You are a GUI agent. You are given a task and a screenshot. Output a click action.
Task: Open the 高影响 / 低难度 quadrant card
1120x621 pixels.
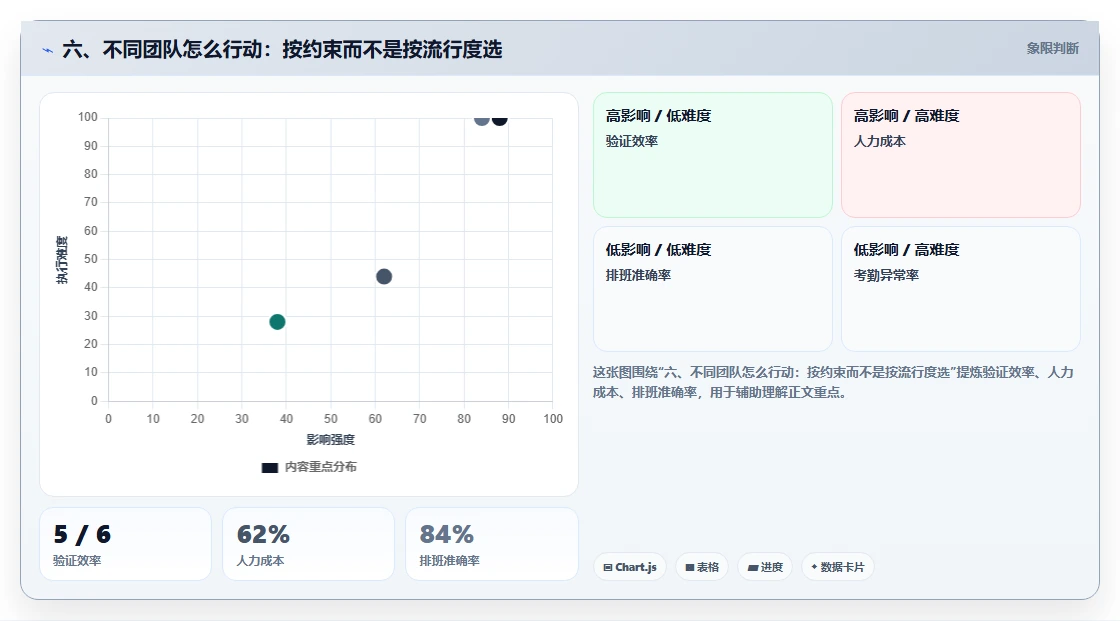[x=713, y=155]
